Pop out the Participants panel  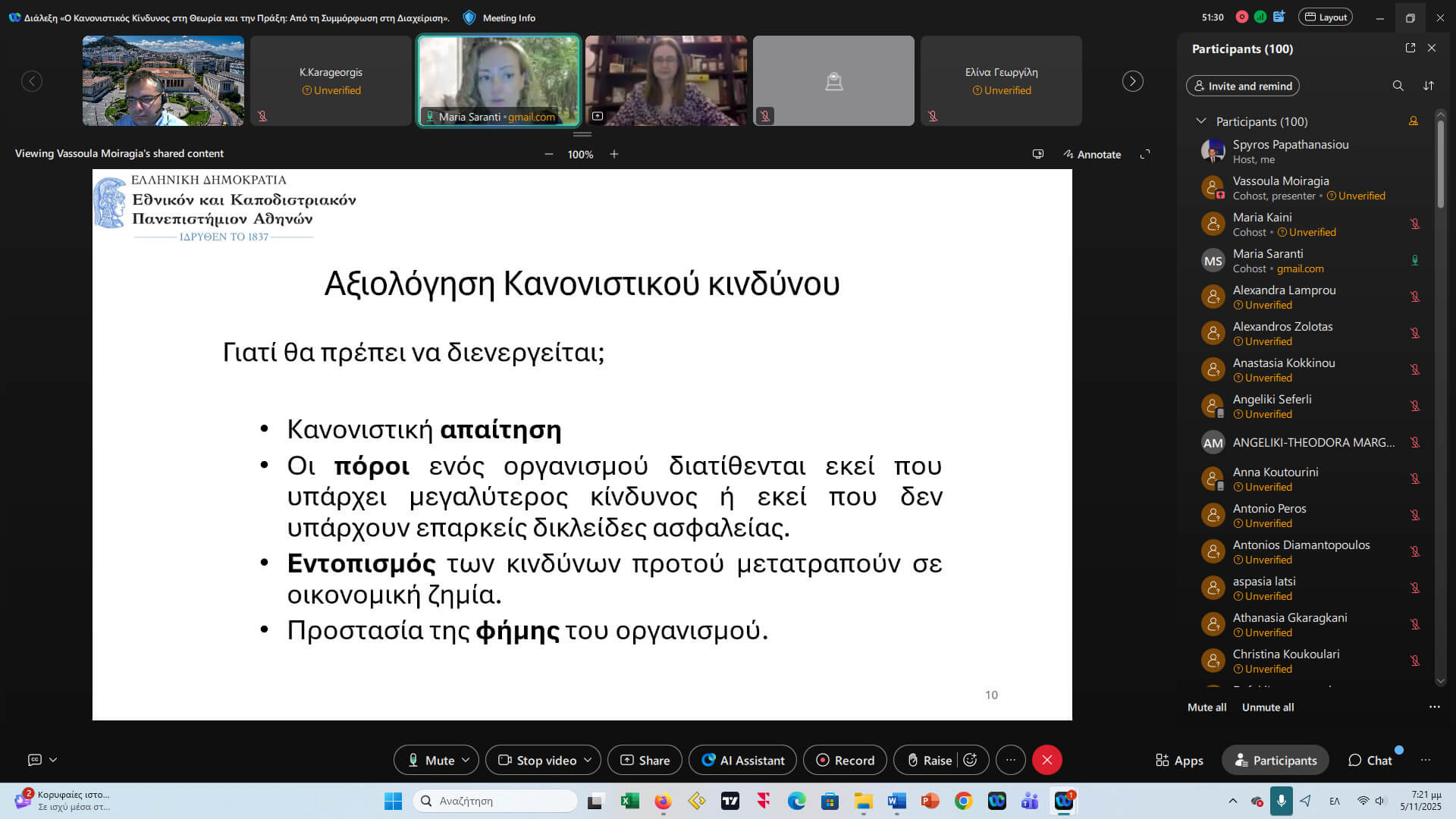click(1410, 48)
